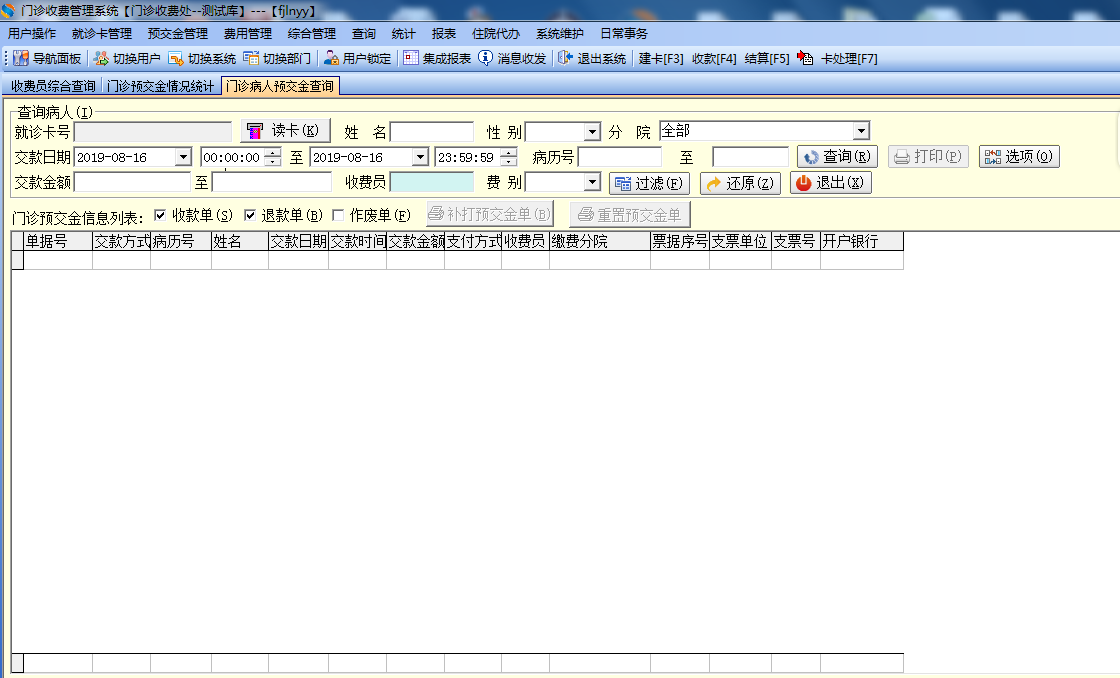Click 卡处理[F7] card processing icon

[x=805, y=59]
